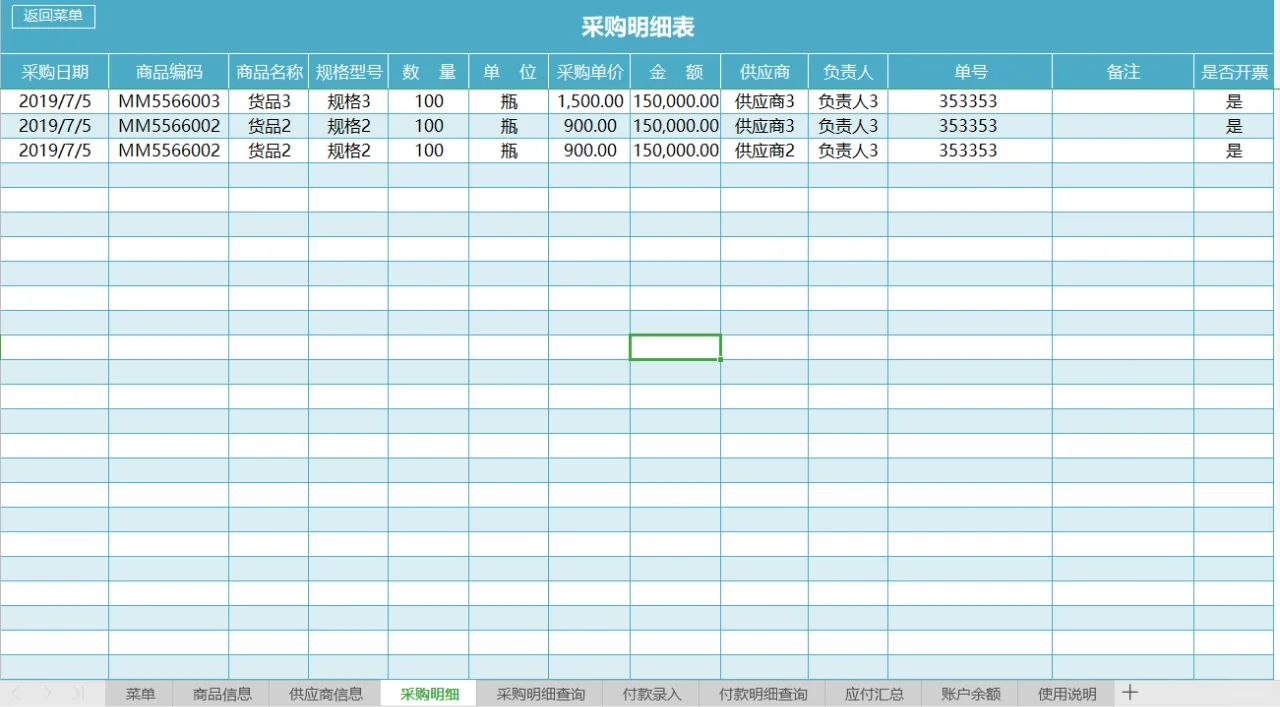Screen dimensions: 1280x707
Task: Click the cell containing MM5566003
Action: [x=169, y=100]
